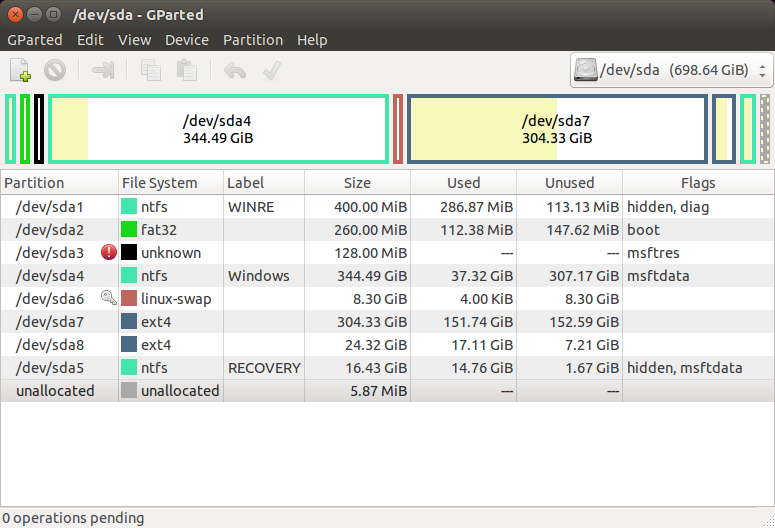
Task: Click the Apply all operations checkmark
Action: point(272,70)
